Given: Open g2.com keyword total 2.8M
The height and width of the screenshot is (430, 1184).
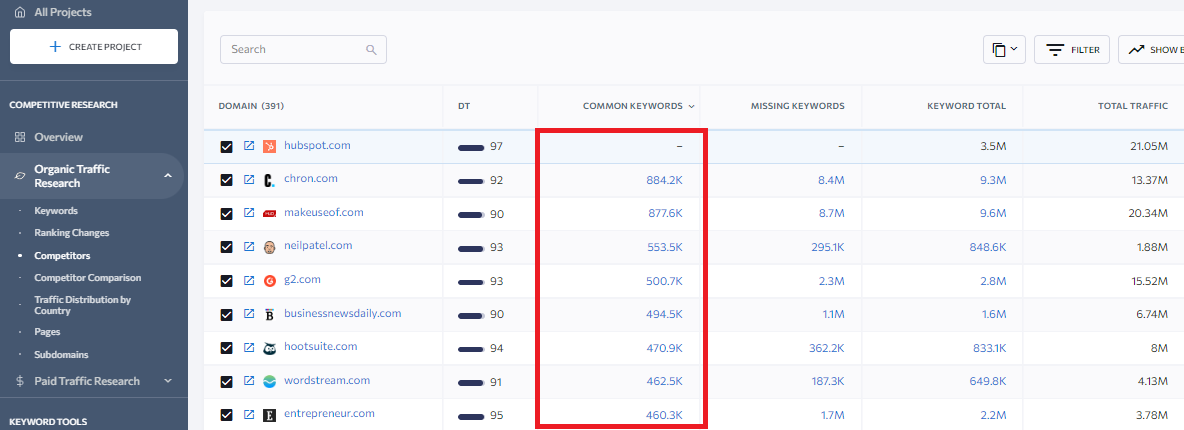Looking at the screenshot, I should [991, 280].
